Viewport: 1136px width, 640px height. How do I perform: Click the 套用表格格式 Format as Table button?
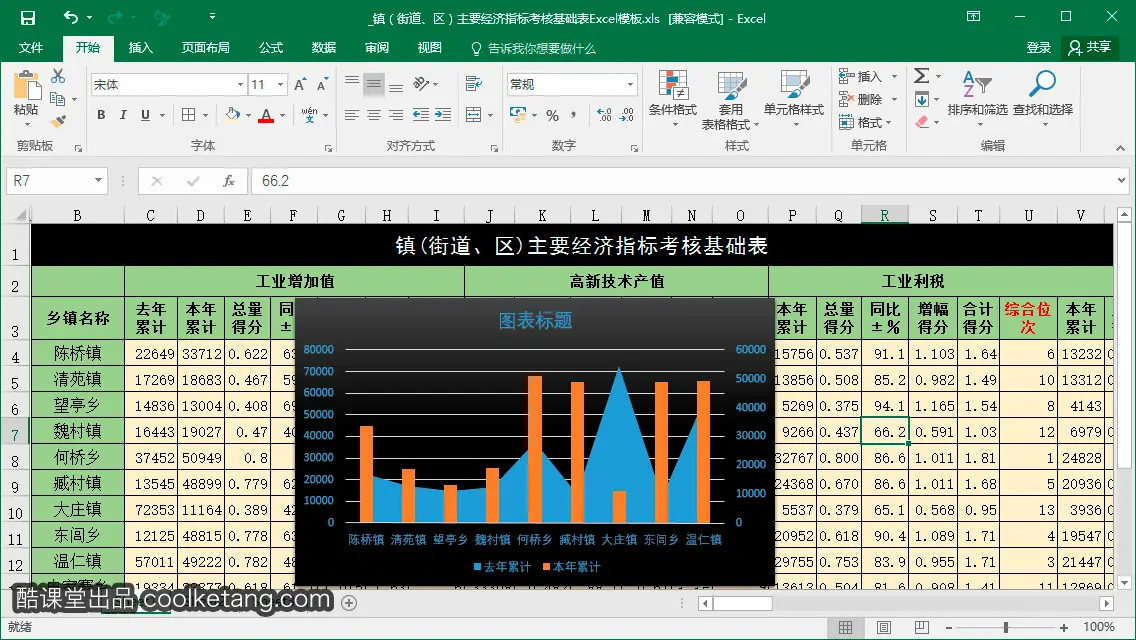[730, 100]
